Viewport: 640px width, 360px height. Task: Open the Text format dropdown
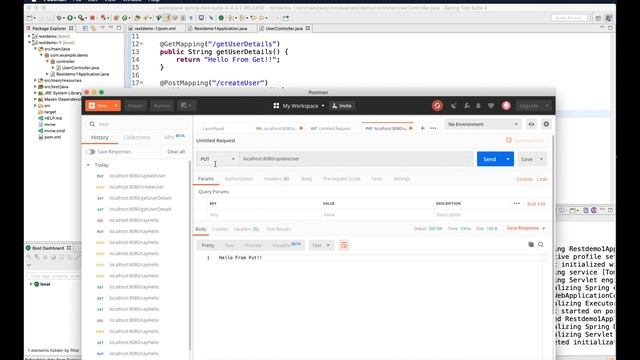point(321,245)
